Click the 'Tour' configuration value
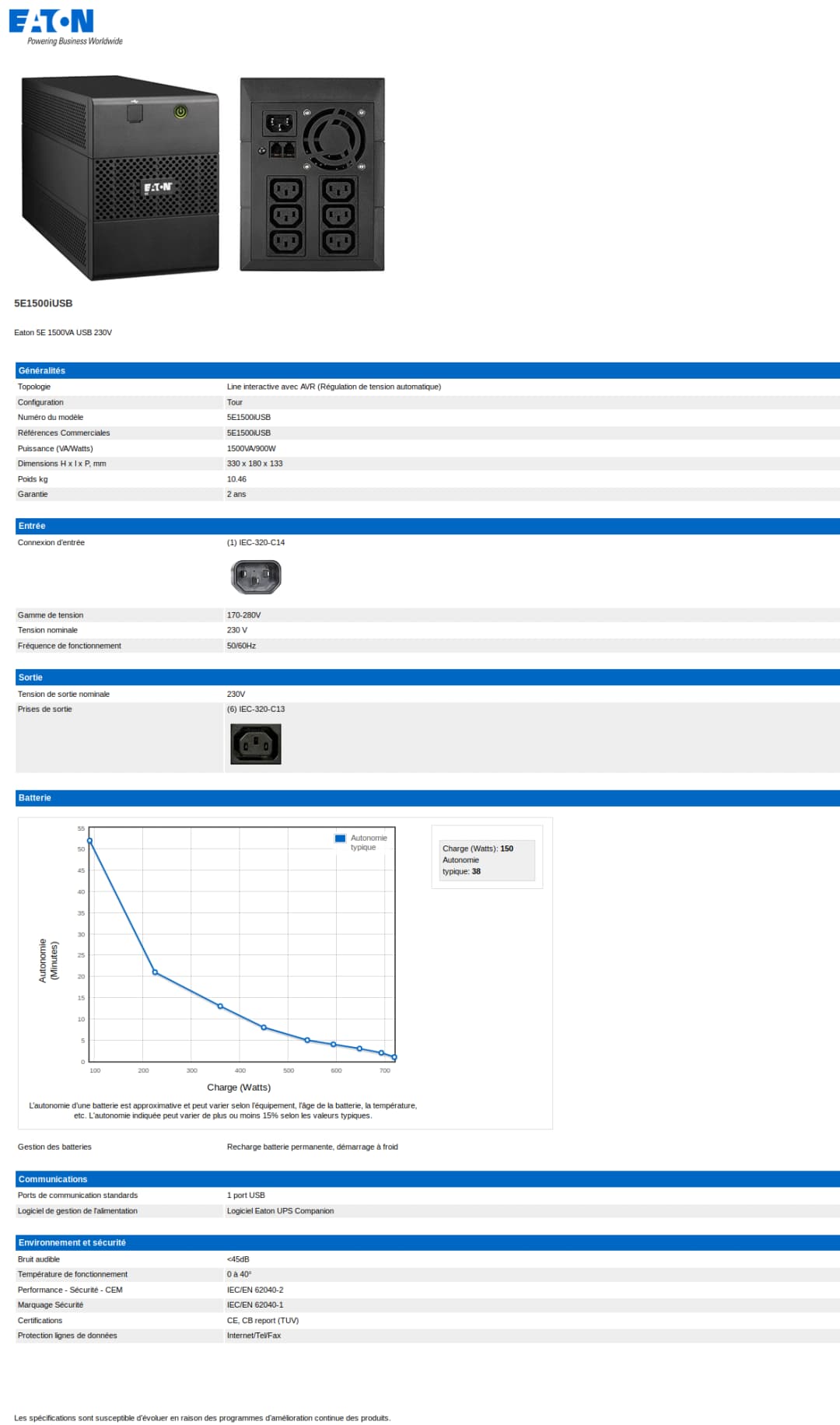840x1425 pixels. click(x=235, y=402)
